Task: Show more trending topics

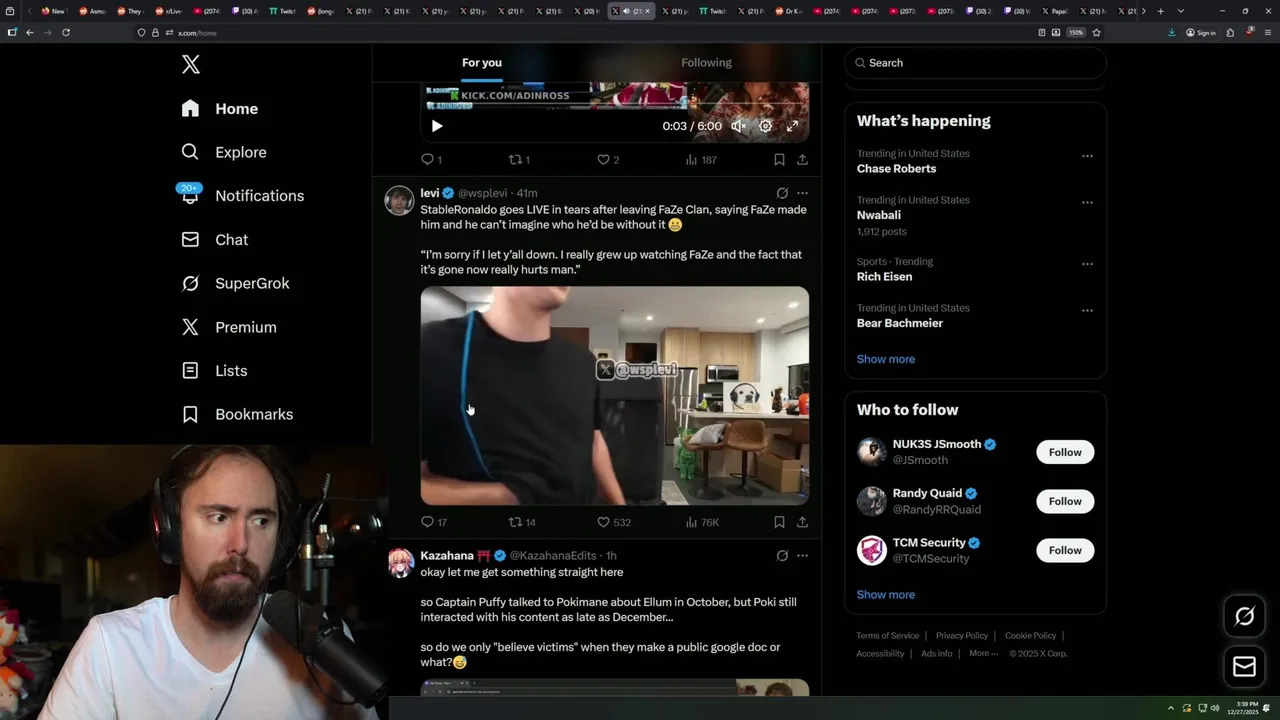Action: tap(886, 359)
